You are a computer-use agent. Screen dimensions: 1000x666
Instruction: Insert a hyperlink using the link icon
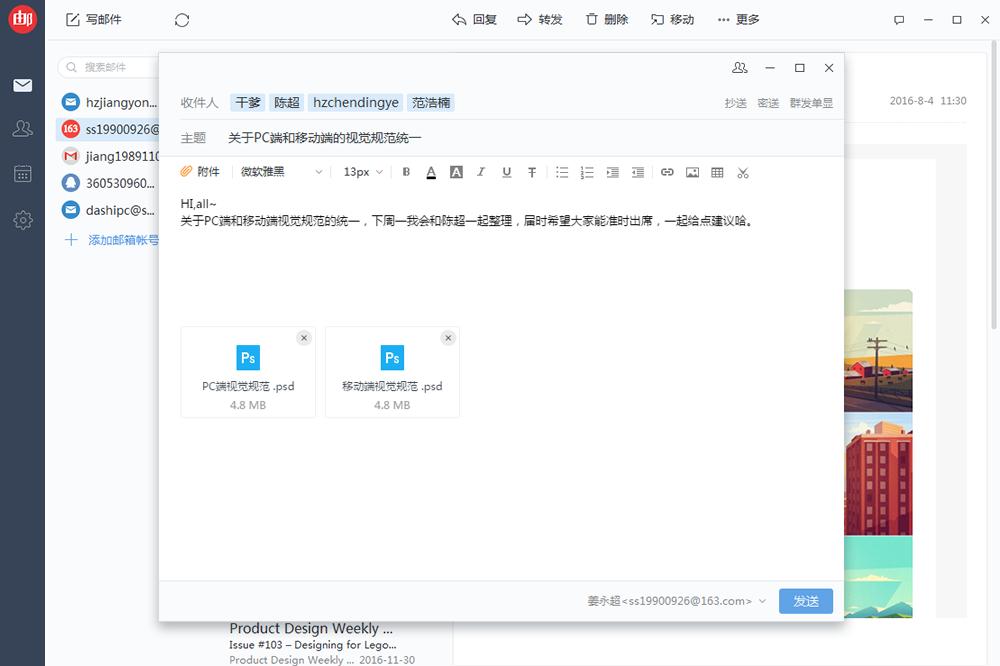(x=667, y=172)
